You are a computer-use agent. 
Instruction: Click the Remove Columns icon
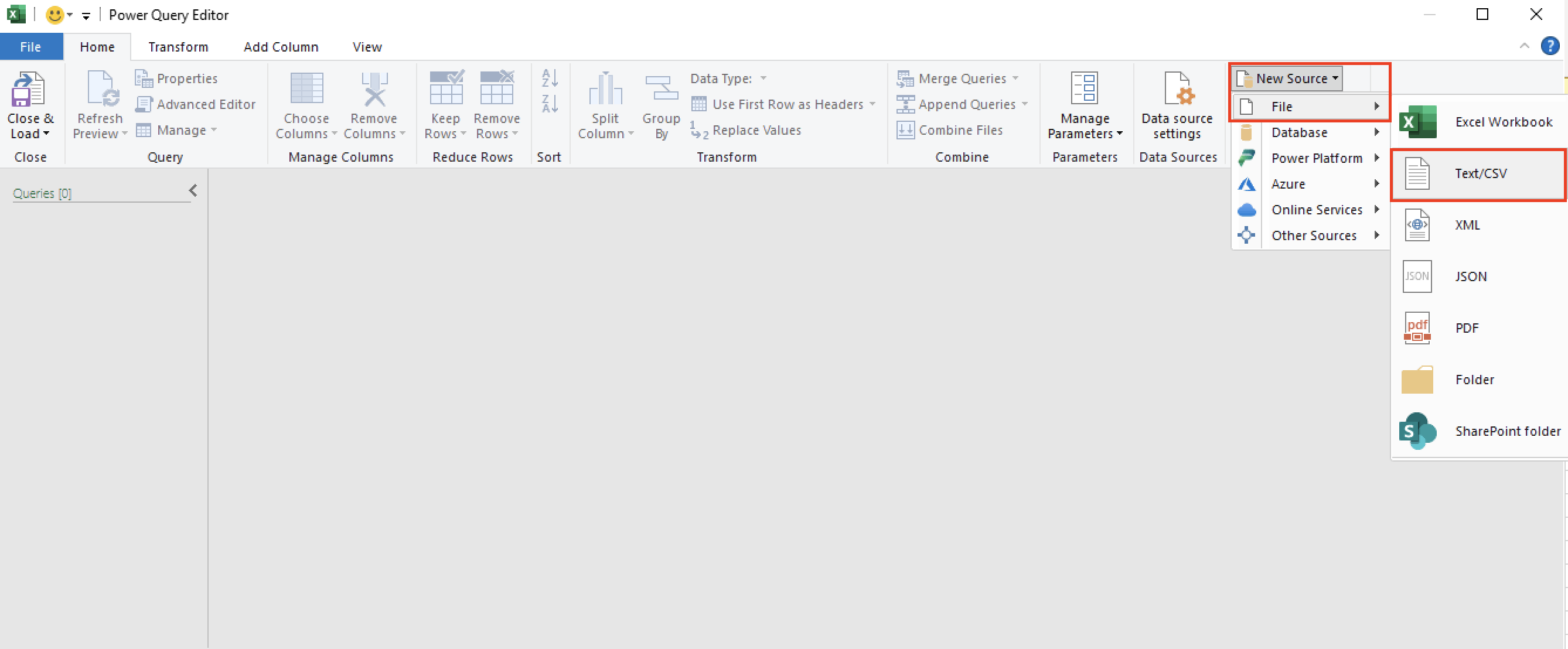(x=374, y=89)
